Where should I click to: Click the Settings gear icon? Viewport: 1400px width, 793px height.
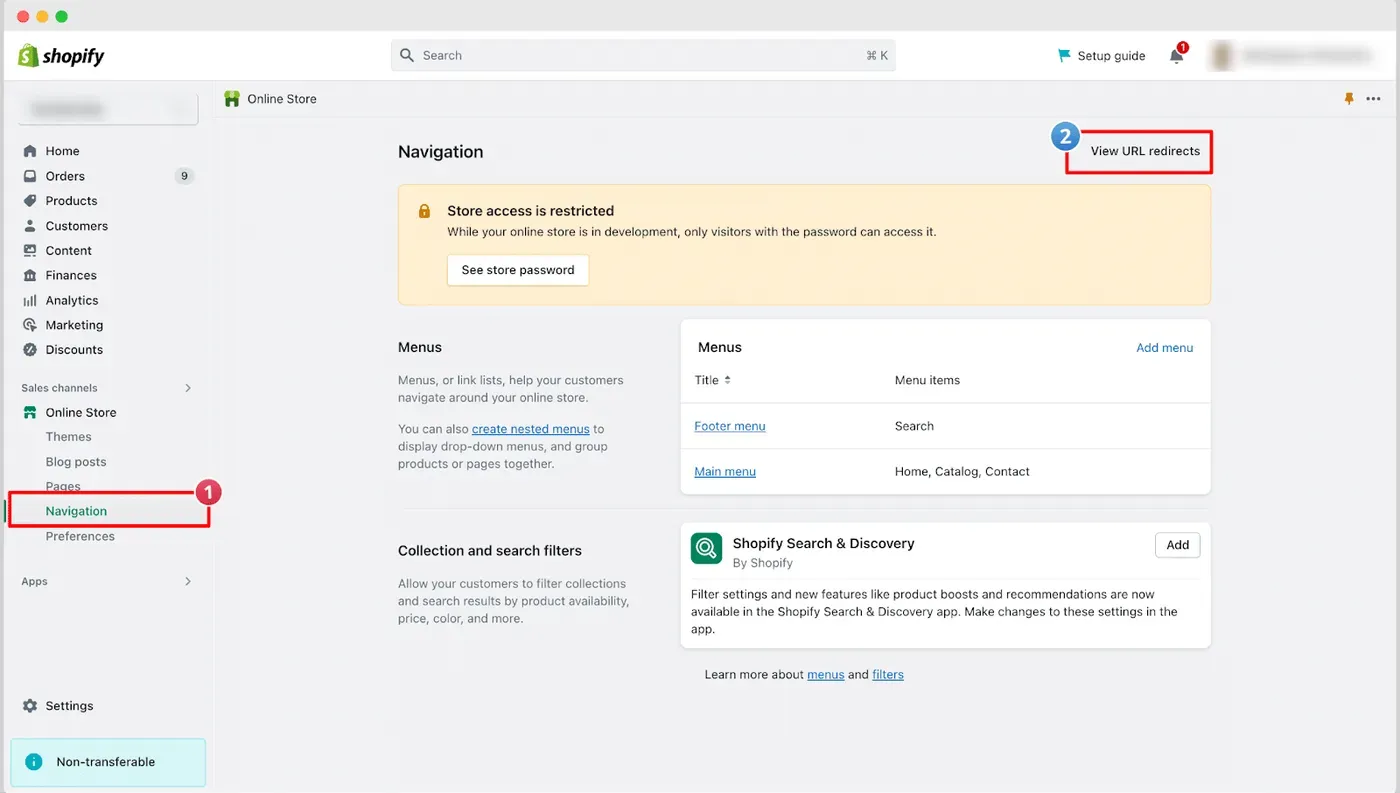[x=30, y=706]
